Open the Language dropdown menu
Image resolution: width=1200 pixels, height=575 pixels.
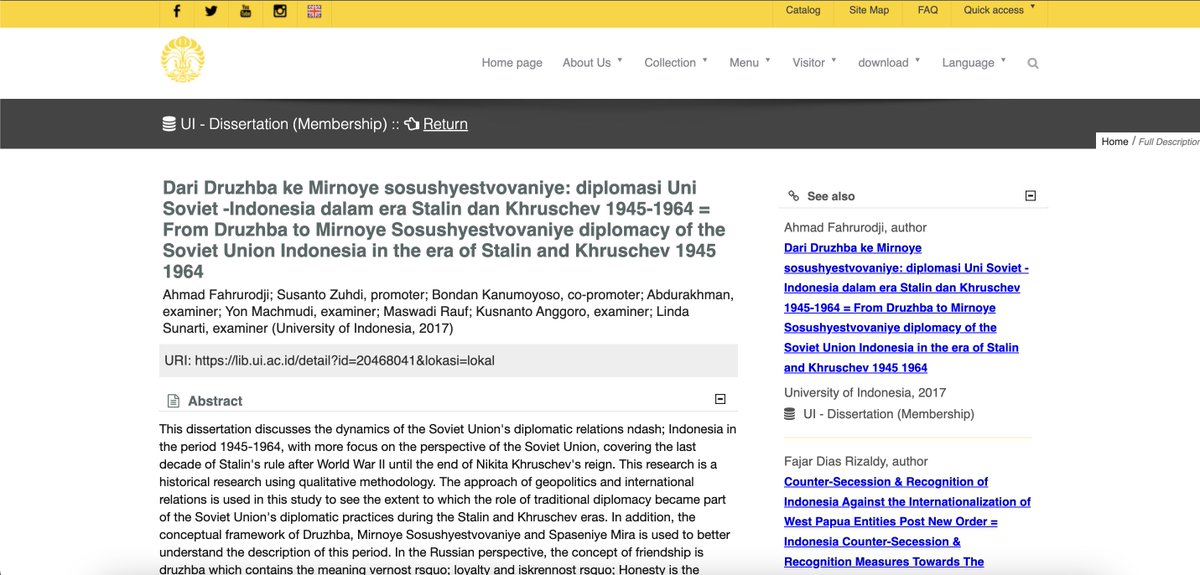[974, 62]
